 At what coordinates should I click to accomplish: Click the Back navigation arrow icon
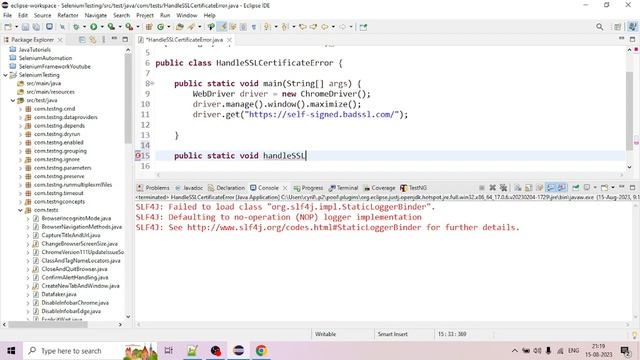coord(324,27)
